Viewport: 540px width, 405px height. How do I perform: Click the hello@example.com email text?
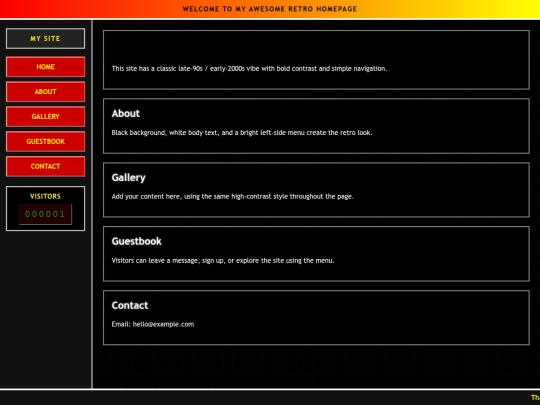click(x=163, y=324)
